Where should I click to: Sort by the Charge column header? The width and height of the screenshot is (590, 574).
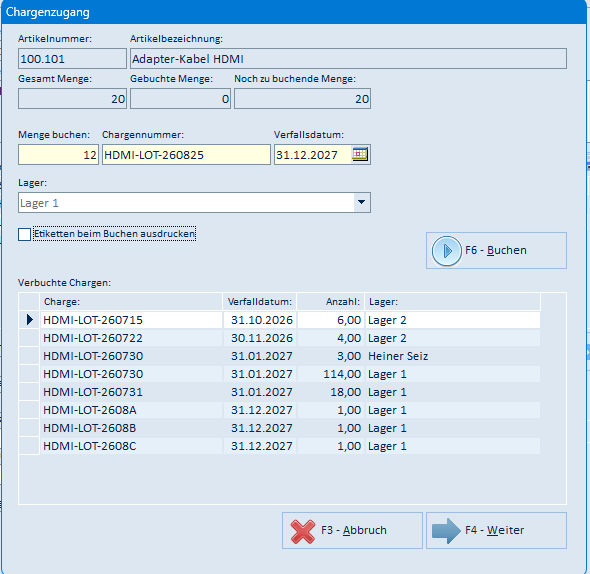pos(131,302)
